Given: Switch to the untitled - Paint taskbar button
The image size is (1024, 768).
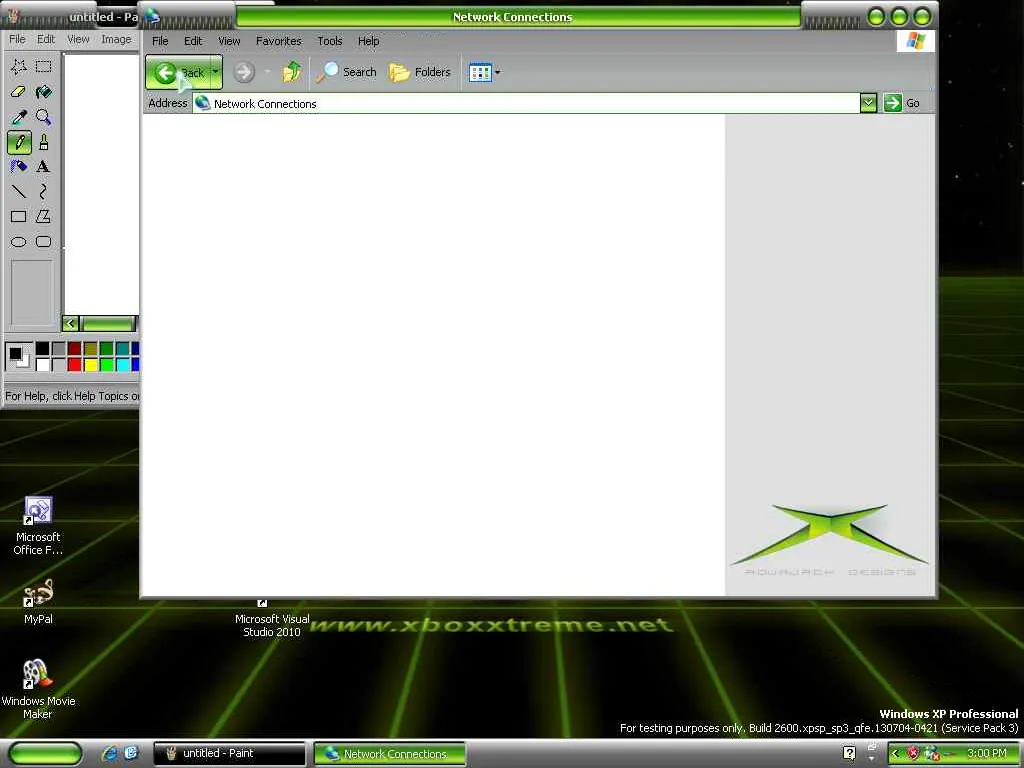Looking at the screenshot, I should click(229, 754).
